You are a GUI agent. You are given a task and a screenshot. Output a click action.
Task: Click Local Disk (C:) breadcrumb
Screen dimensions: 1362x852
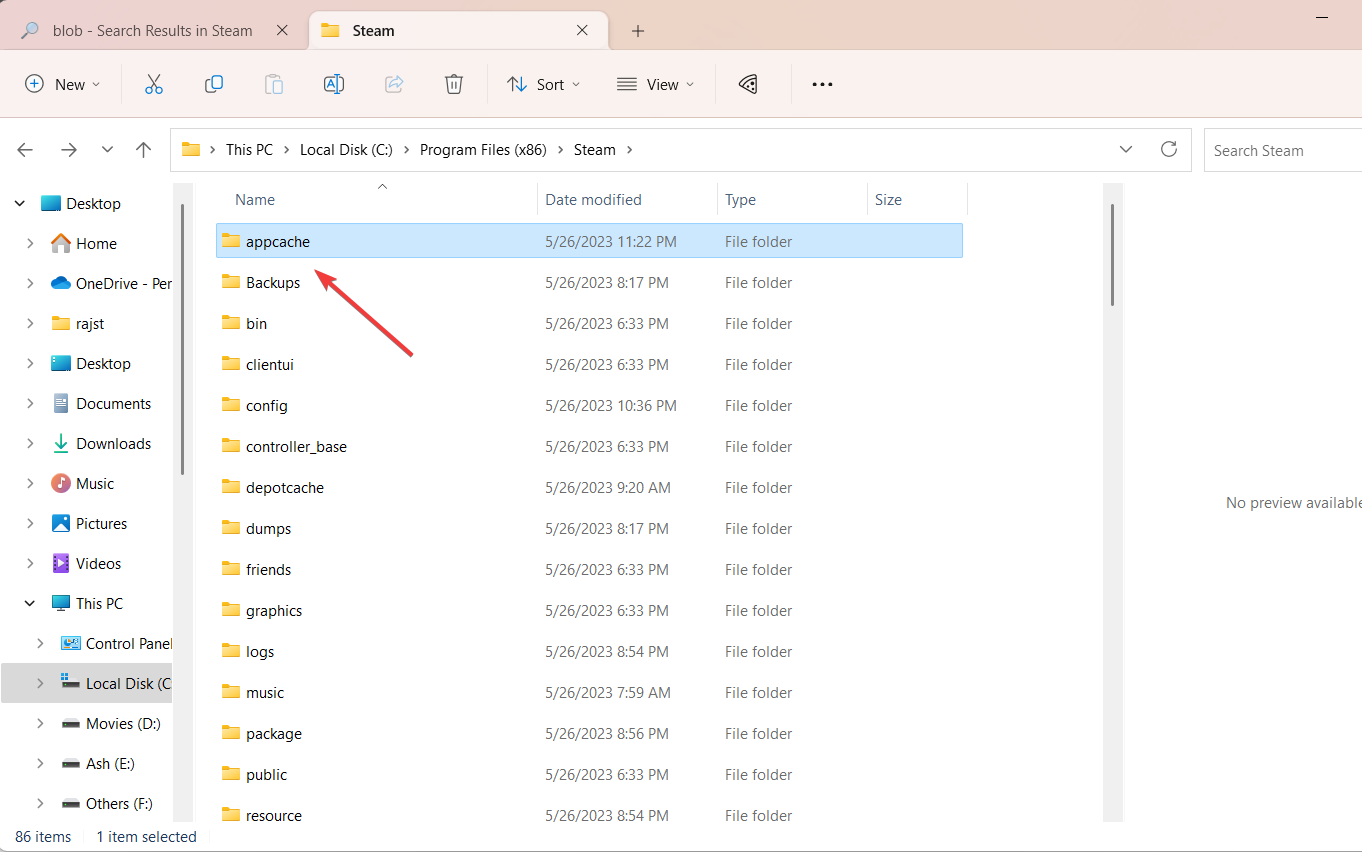346,149
